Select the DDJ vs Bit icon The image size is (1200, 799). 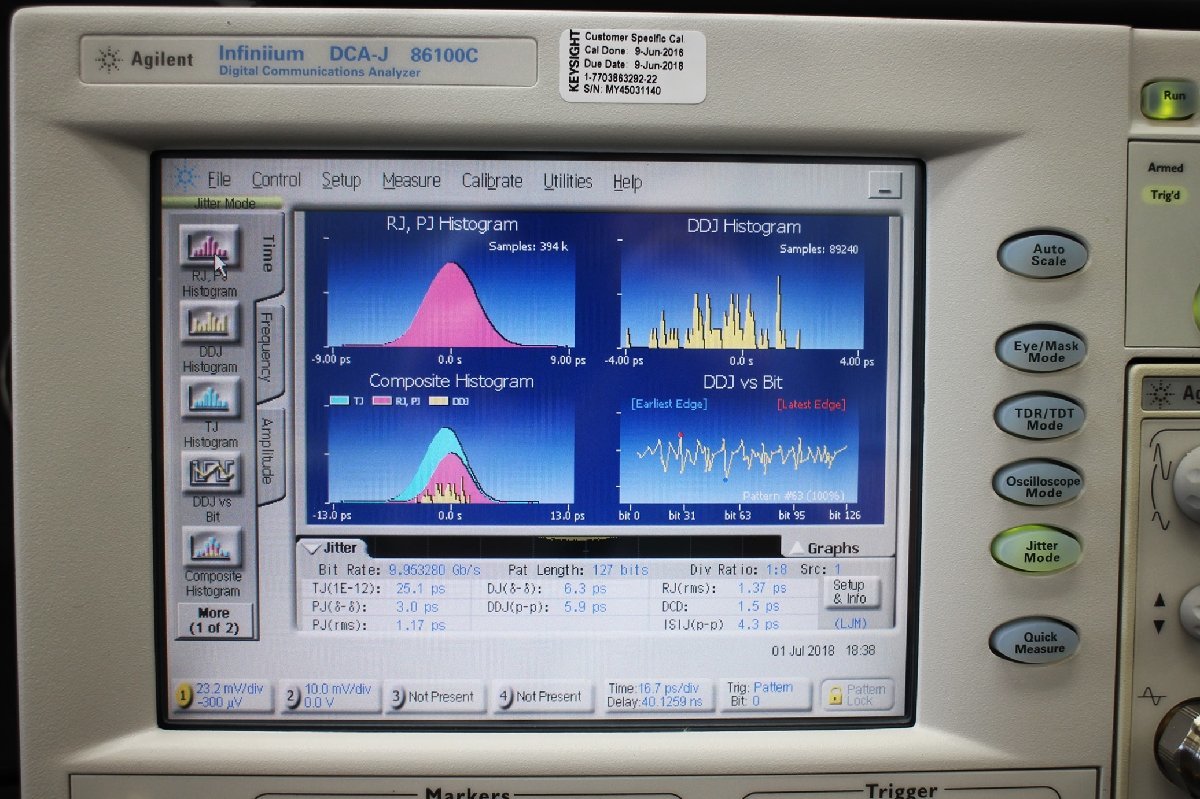pyautogui.click(x=211, y=472)
